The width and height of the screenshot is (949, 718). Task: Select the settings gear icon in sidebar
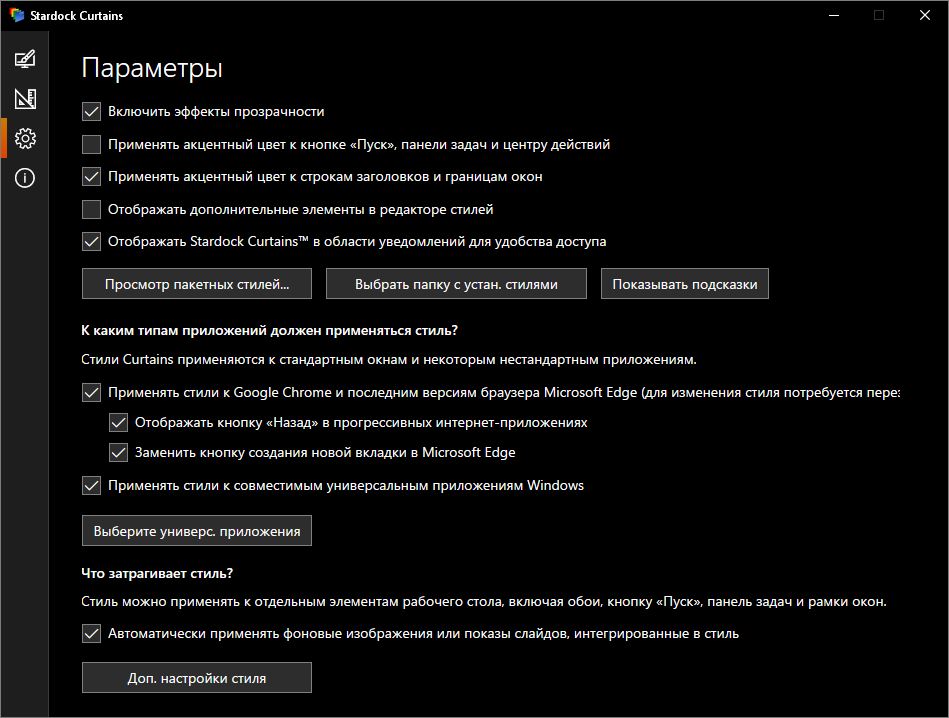coord(25,139)
